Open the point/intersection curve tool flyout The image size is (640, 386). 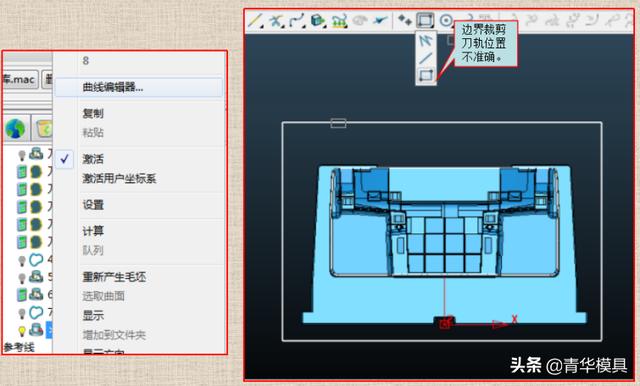277,20
